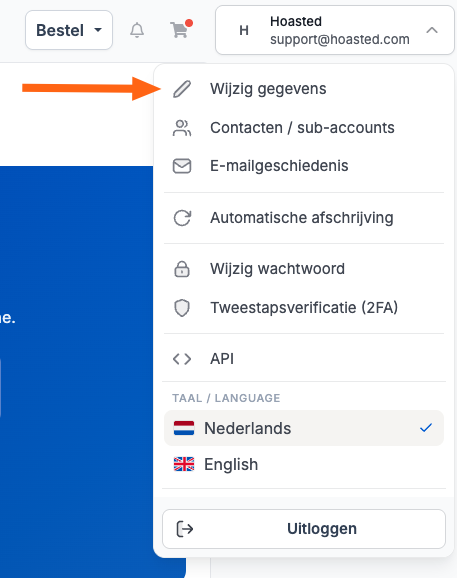The width and height of the screenshot is (457, 578).
Task: Open Tweestapsverificatie (2FA) settings
Action: [304, 308]
